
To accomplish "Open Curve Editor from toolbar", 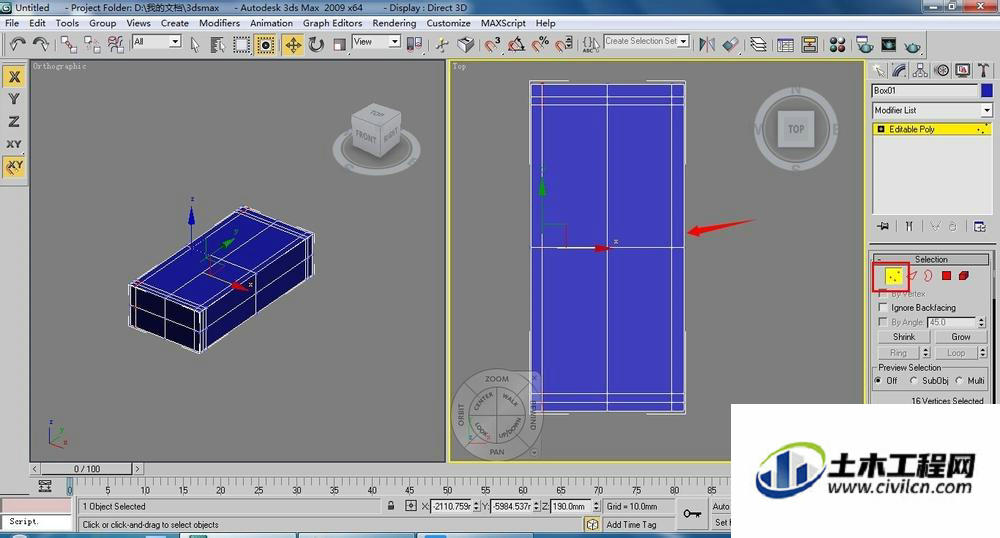I will pos(786,44).
